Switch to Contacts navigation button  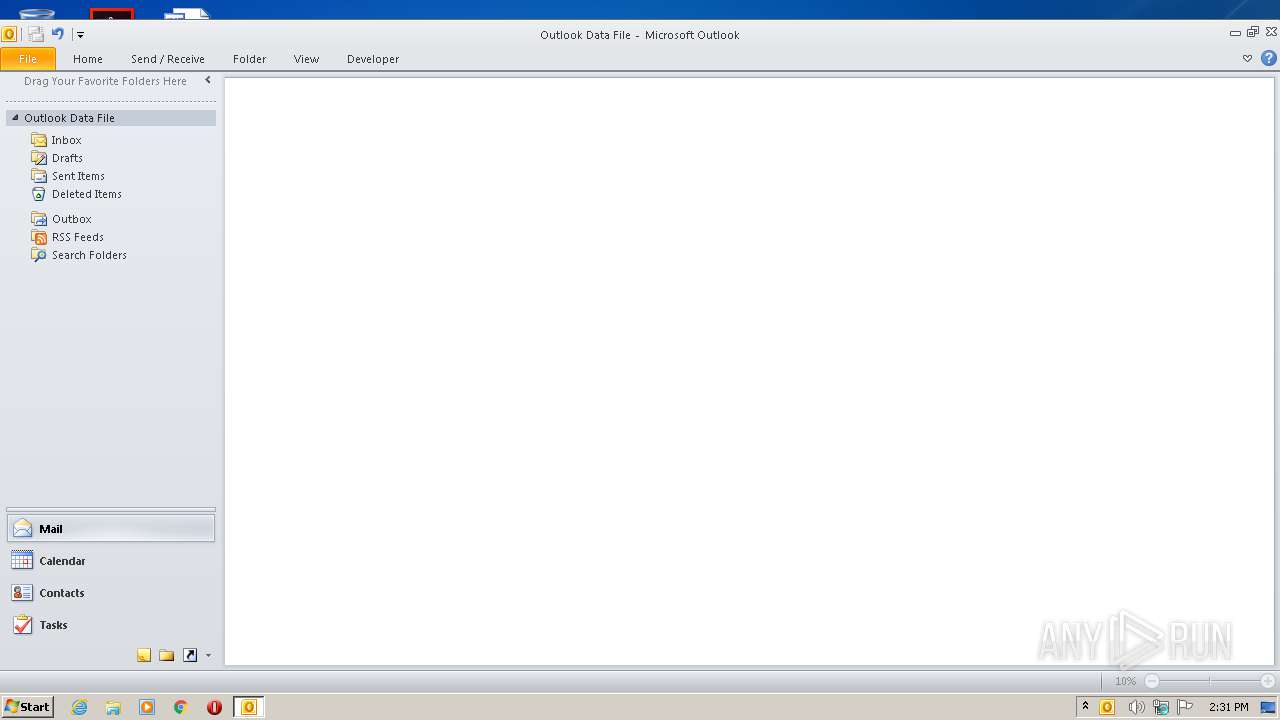click(111, 593)
